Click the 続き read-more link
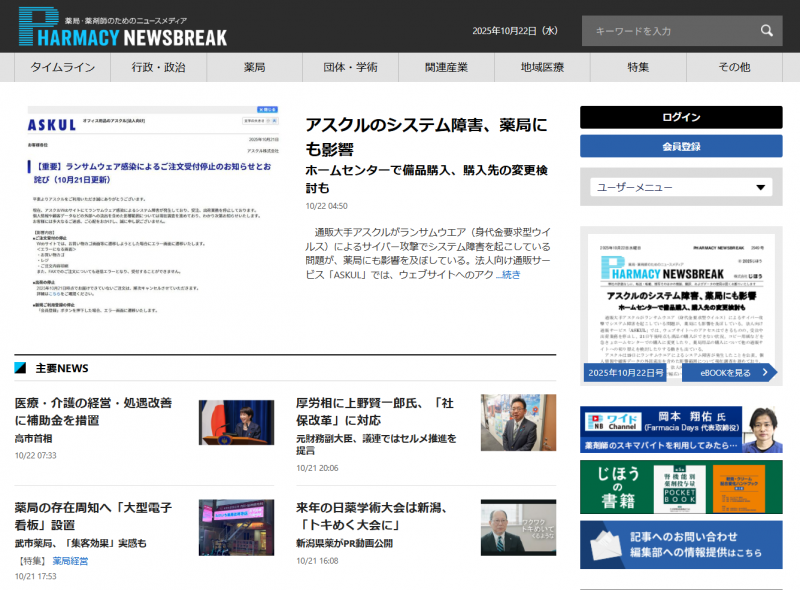 510,274
